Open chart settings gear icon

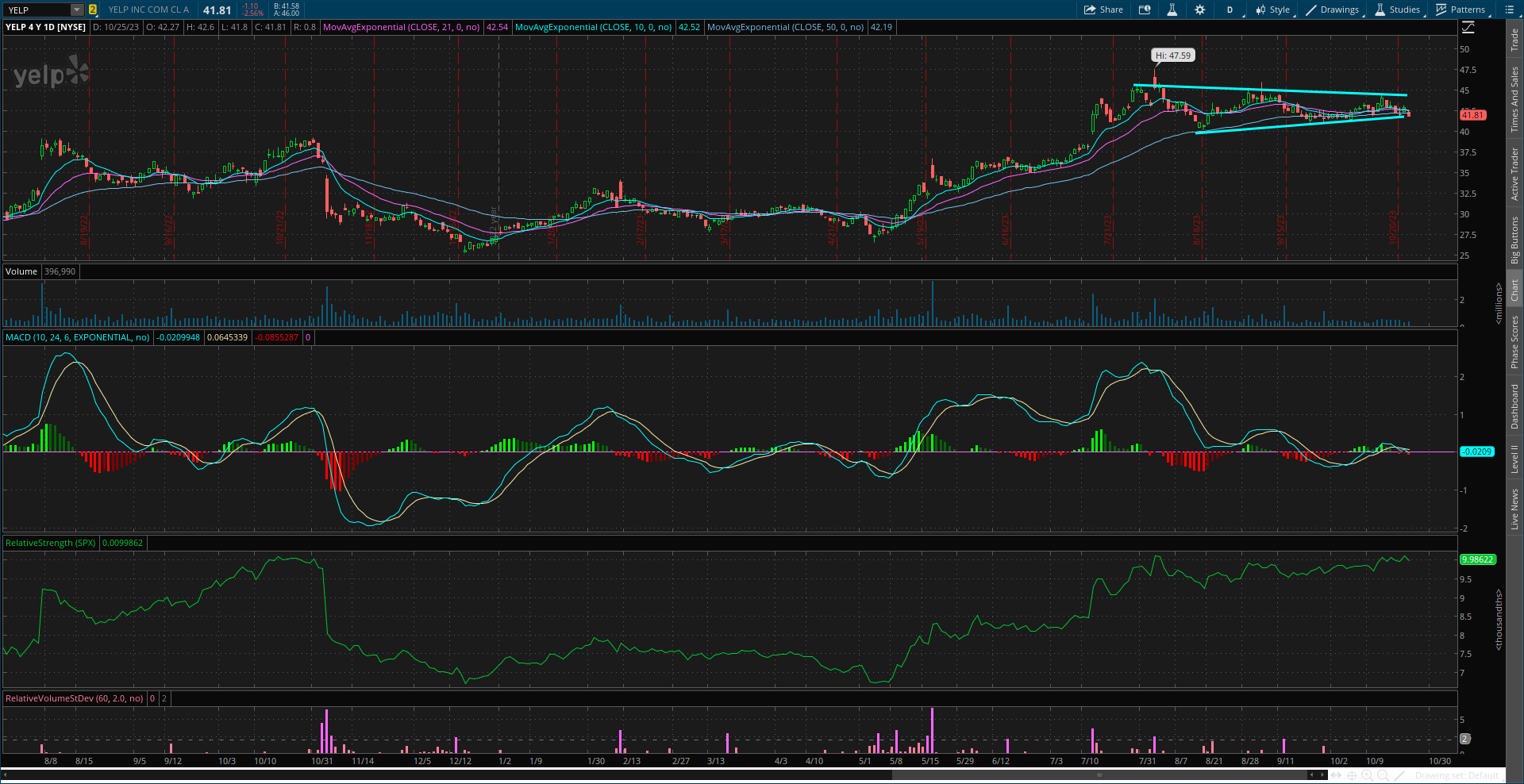point(1199,10)
